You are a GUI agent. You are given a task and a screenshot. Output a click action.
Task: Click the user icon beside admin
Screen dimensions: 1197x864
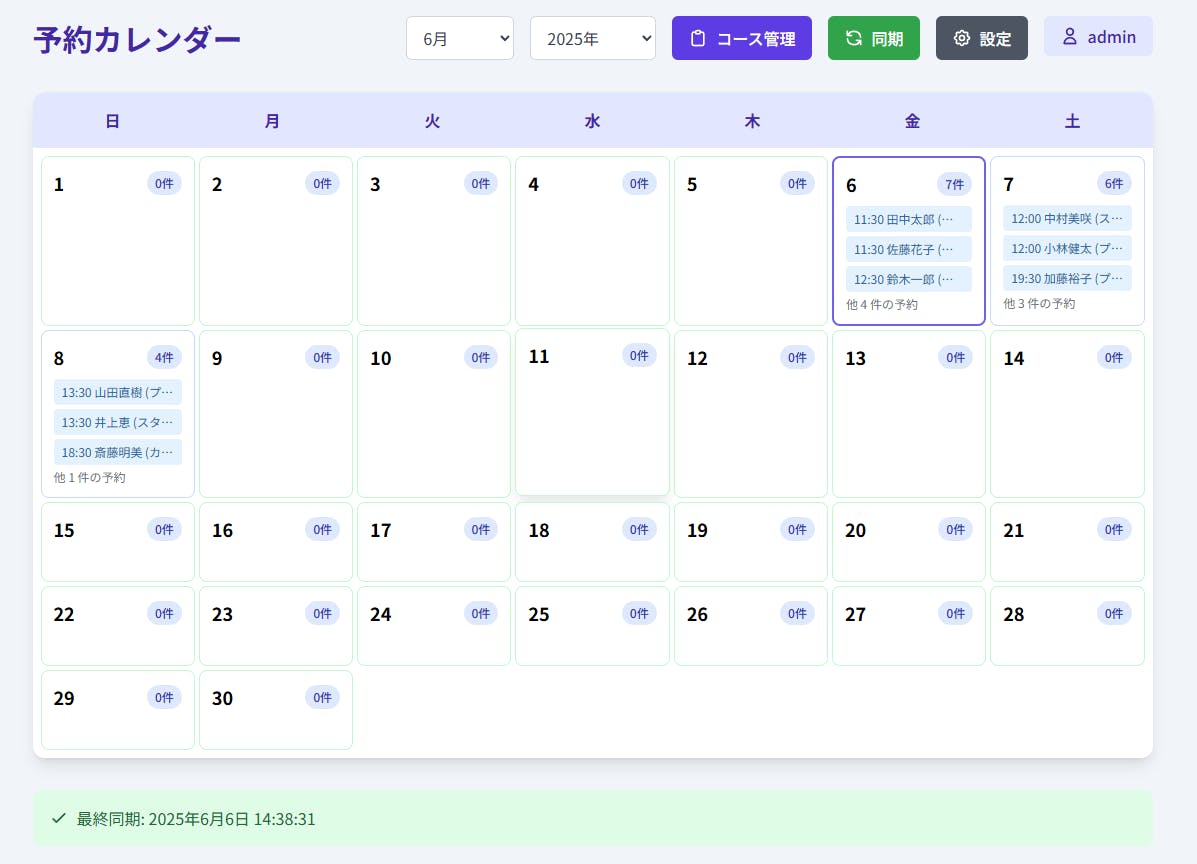[x=1069, y=37]
